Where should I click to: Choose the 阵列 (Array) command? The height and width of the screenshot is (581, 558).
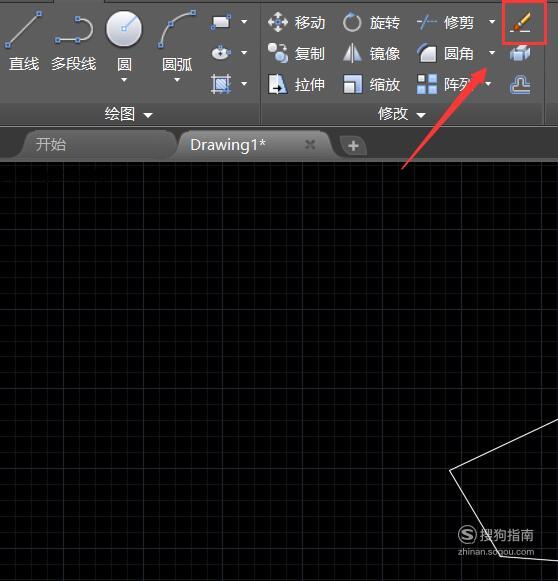(x=445, y=84)
